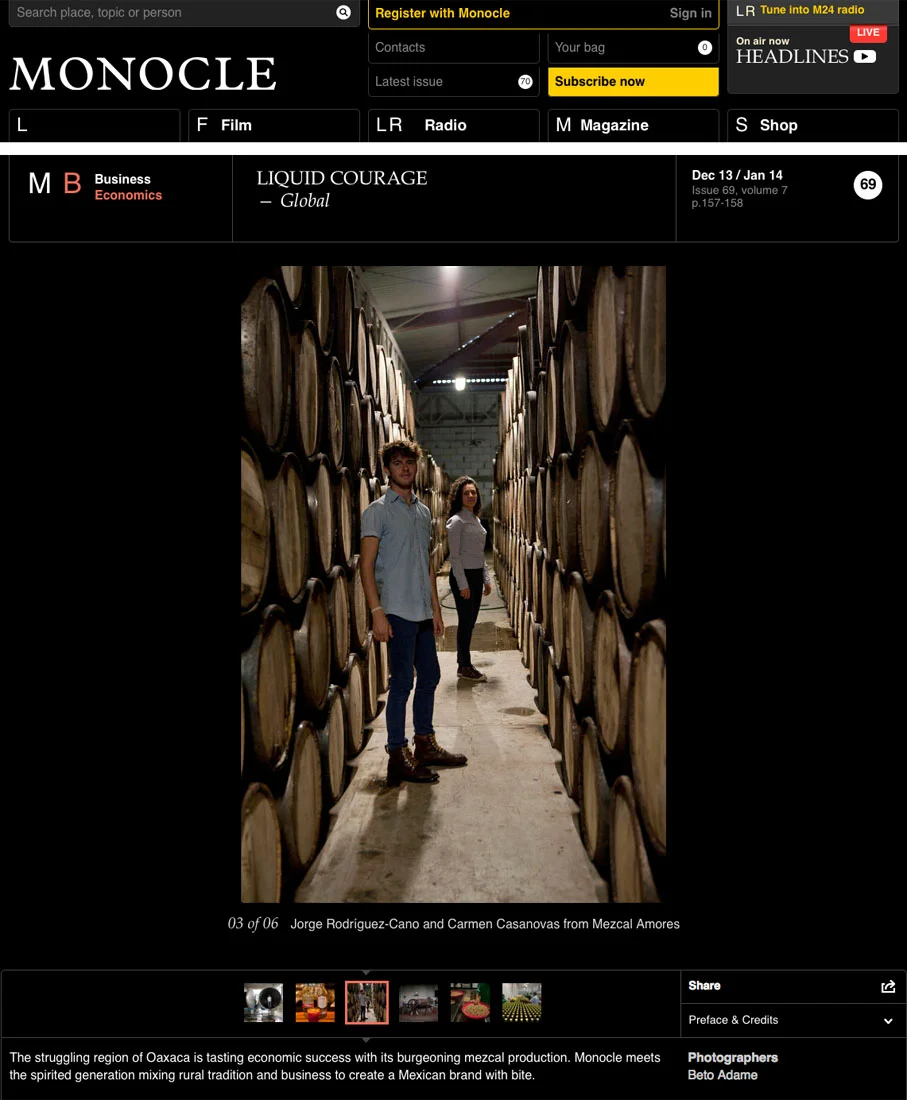The width and height of the screenshot is (907, 1100).
Task: Expand Preface & Credits chevron
Action: click(888, 1021)
